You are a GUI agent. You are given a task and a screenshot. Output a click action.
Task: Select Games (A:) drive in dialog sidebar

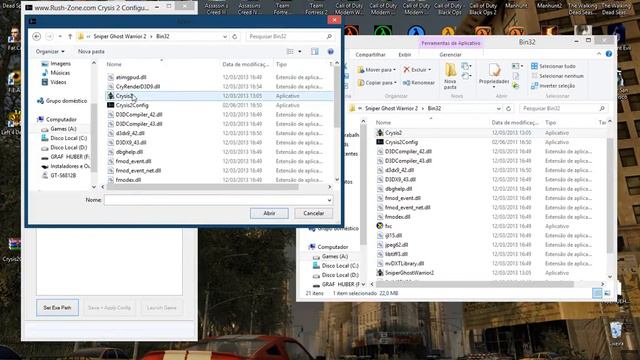(63, 129)
